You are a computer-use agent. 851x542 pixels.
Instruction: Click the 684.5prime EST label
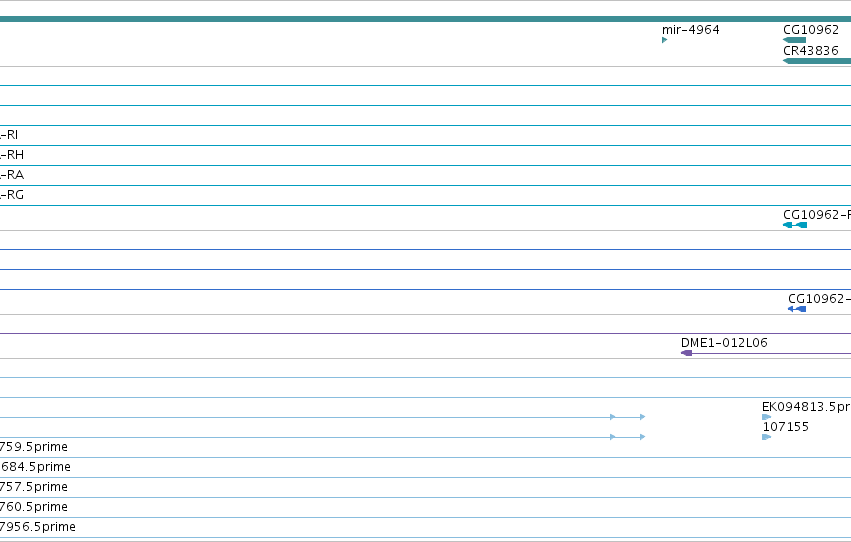pos(35,467)
